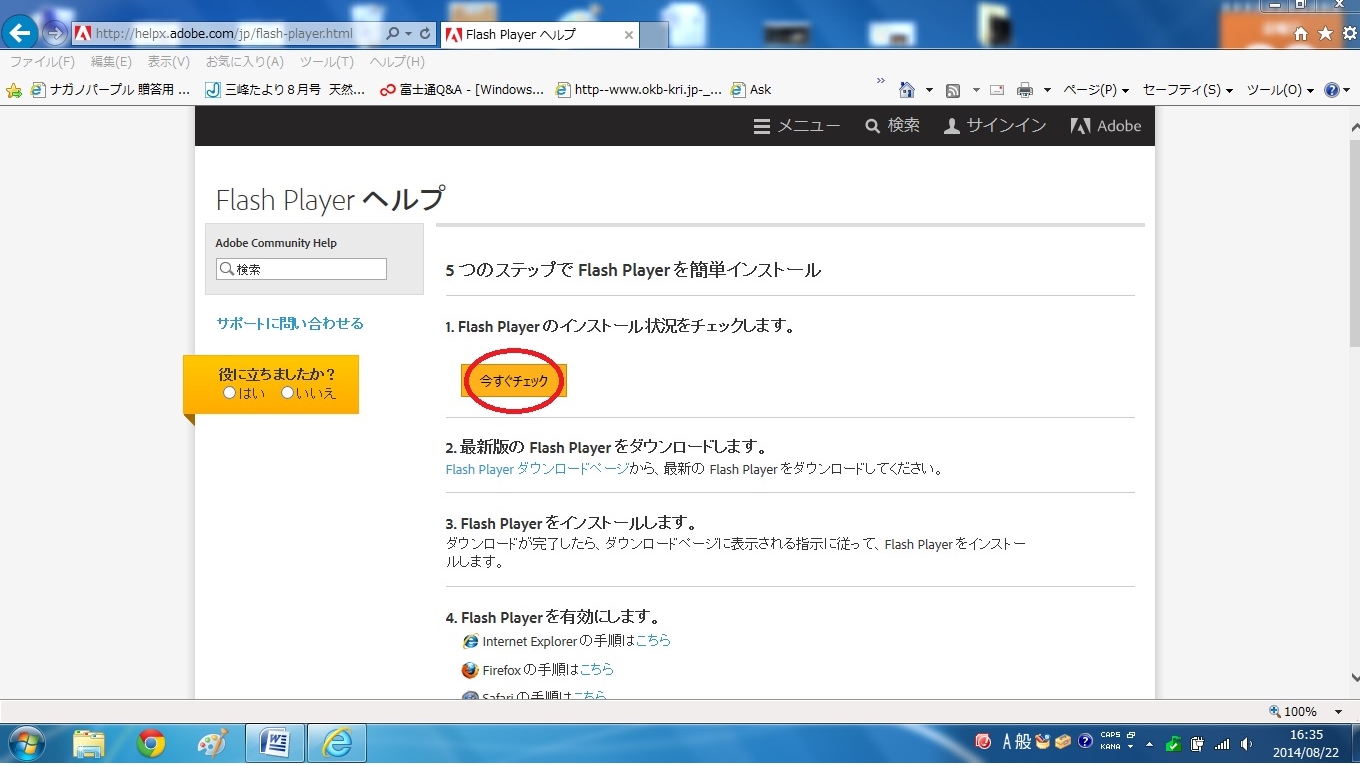The height and width of the screenshot is (765, 1360).
Task: Expand the command bar overflow chevron
Action: (881, 80)
